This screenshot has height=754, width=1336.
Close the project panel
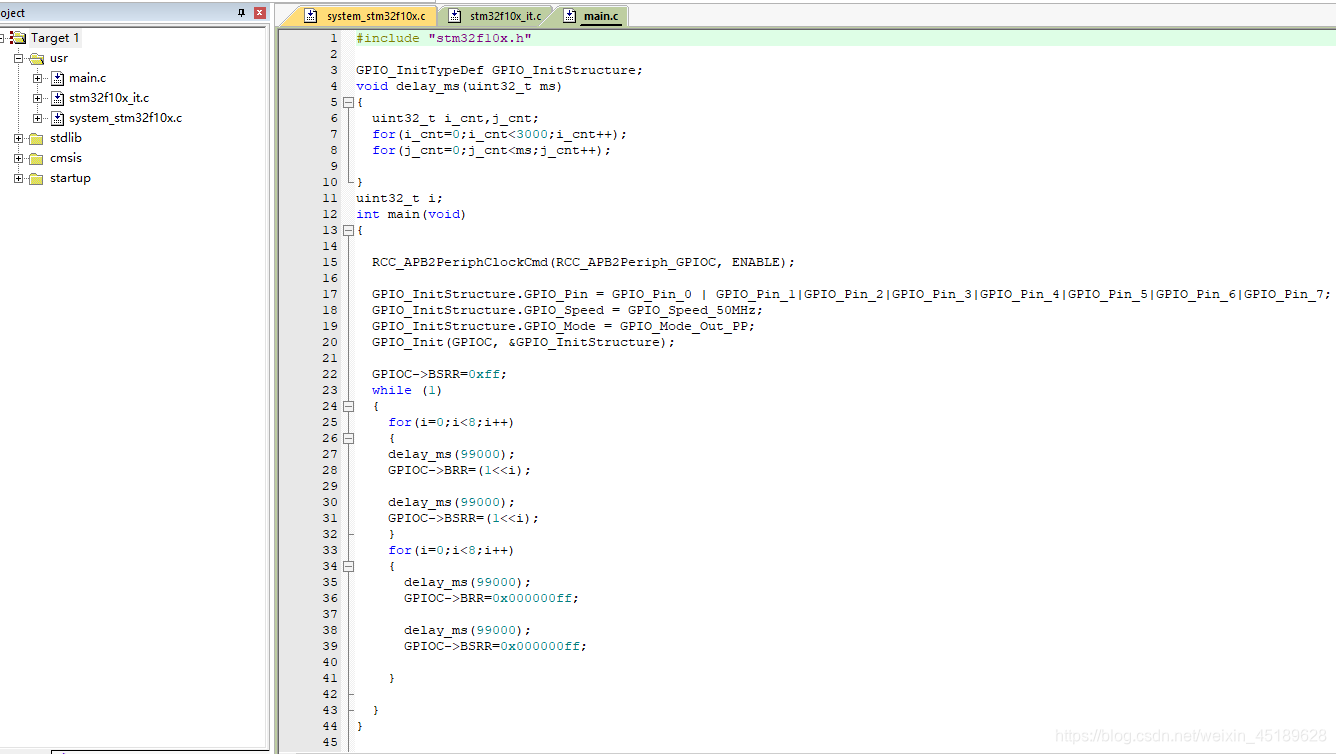point(260,13)
